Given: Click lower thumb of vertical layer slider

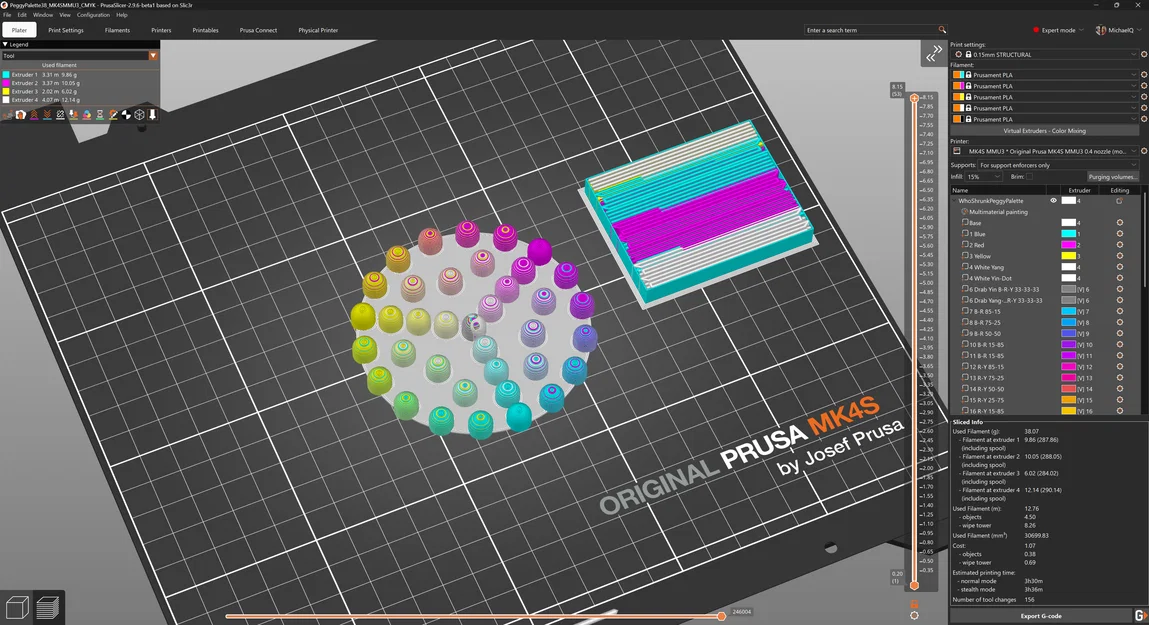Looking at the screenshot, I should pyautogui.click(x=914, y=585).
